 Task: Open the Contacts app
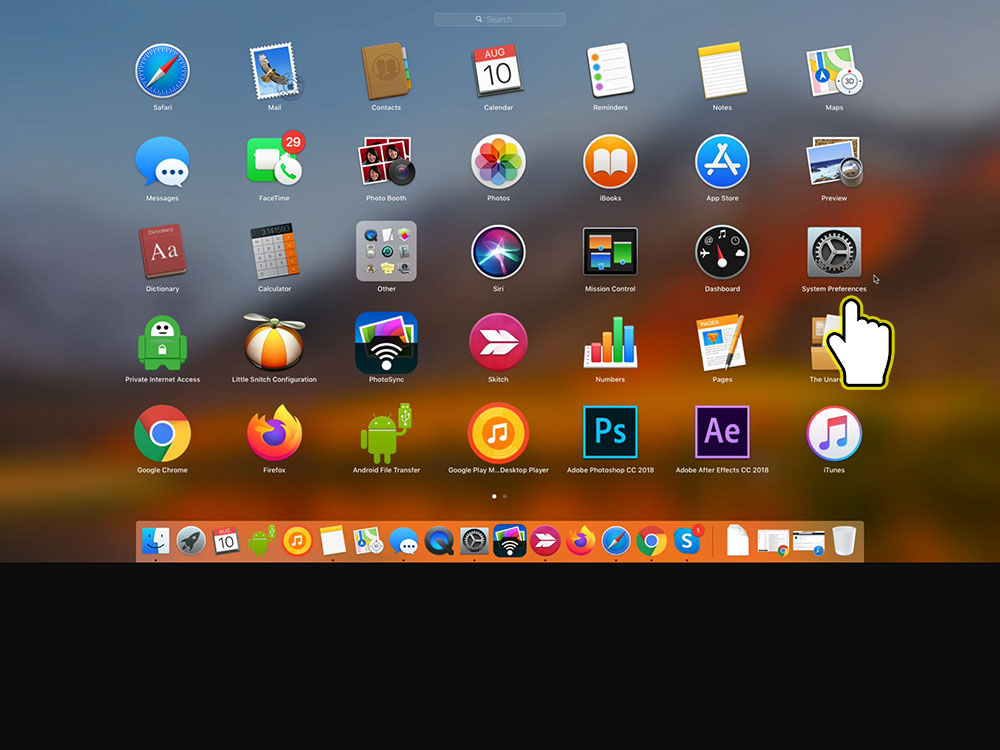[x=386, y=71]
